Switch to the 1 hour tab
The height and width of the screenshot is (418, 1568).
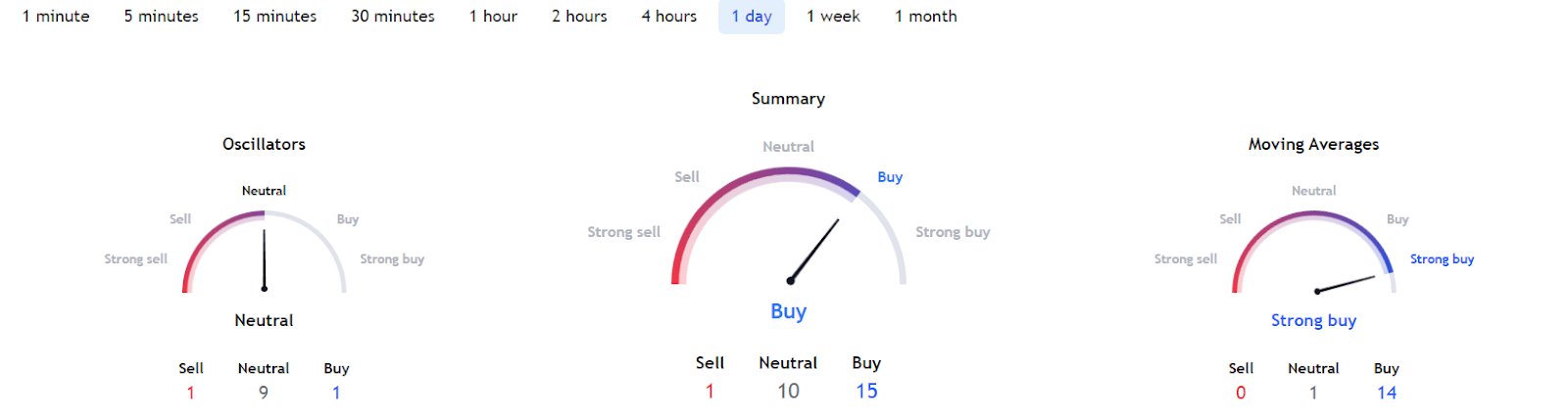point(493,17)
